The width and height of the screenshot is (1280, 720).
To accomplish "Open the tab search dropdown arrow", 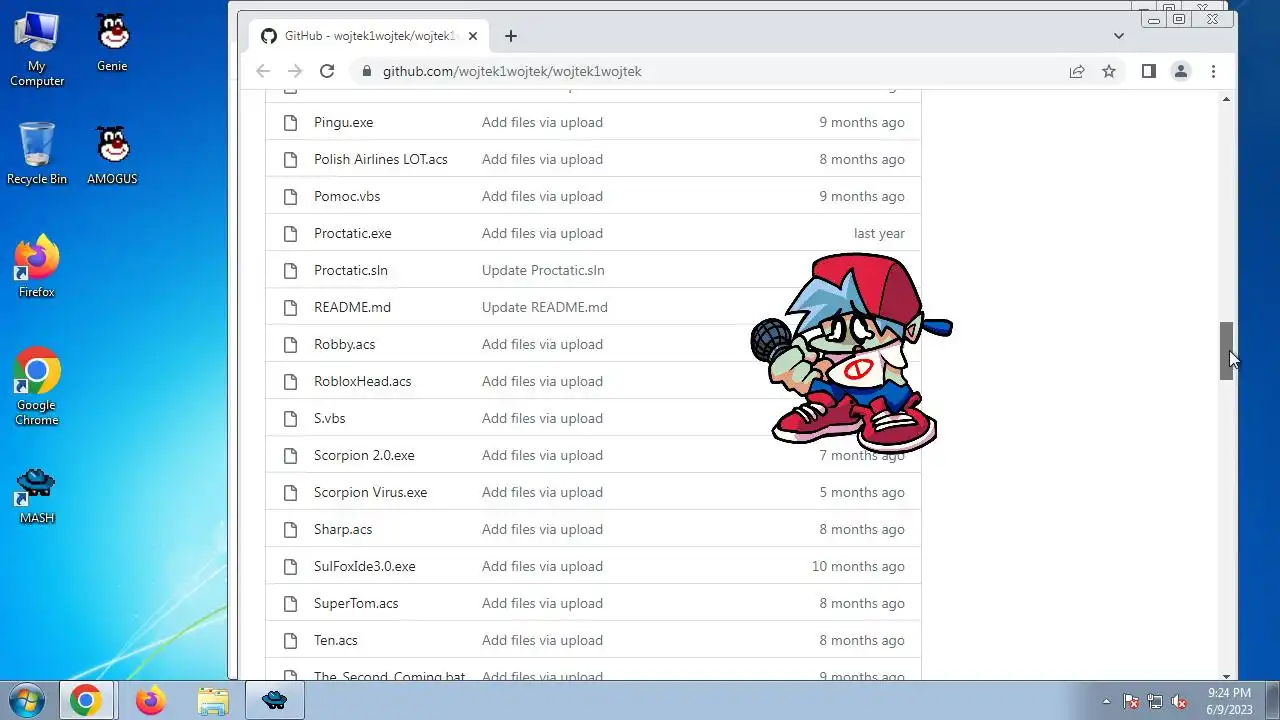I will click(1118, 36).
